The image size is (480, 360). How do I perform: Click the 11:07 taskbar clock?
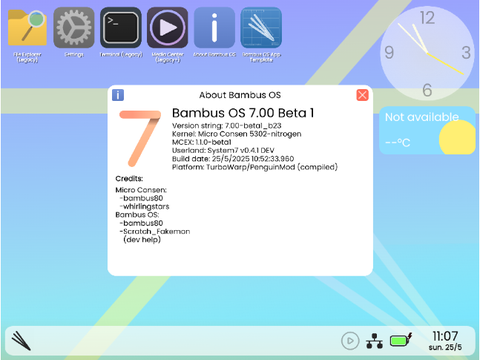pyautogui.click(x=445, y=336)
